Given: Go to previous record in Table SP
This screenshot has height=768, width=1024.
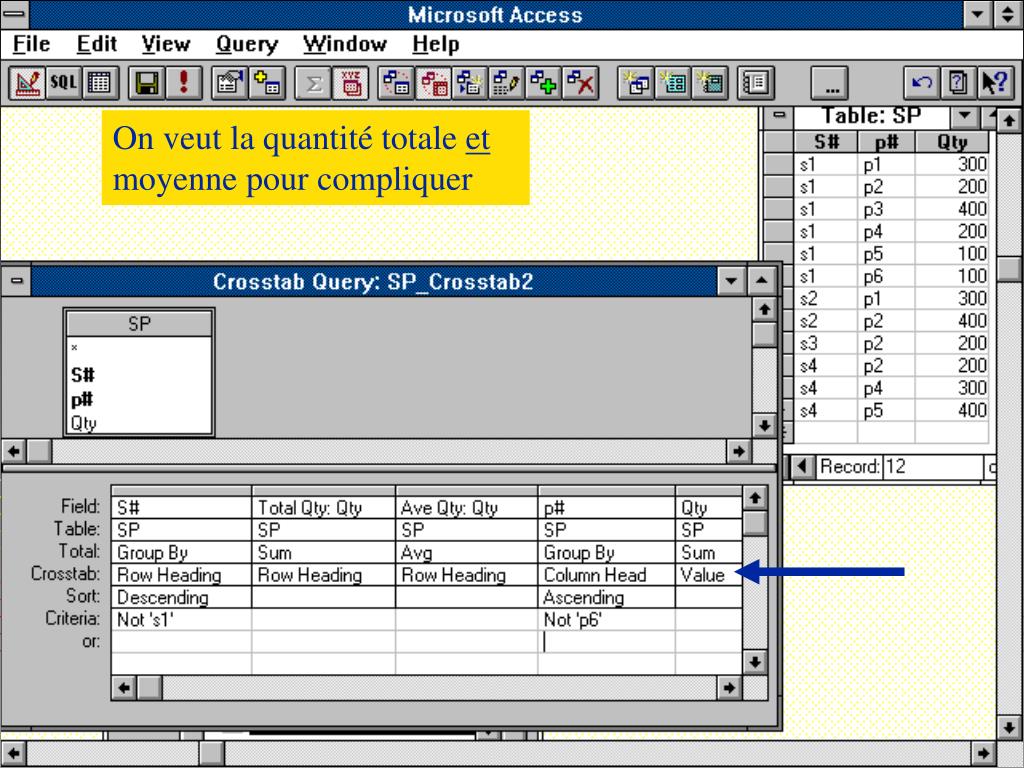Looking at the screenshot, I should (803, 466).
